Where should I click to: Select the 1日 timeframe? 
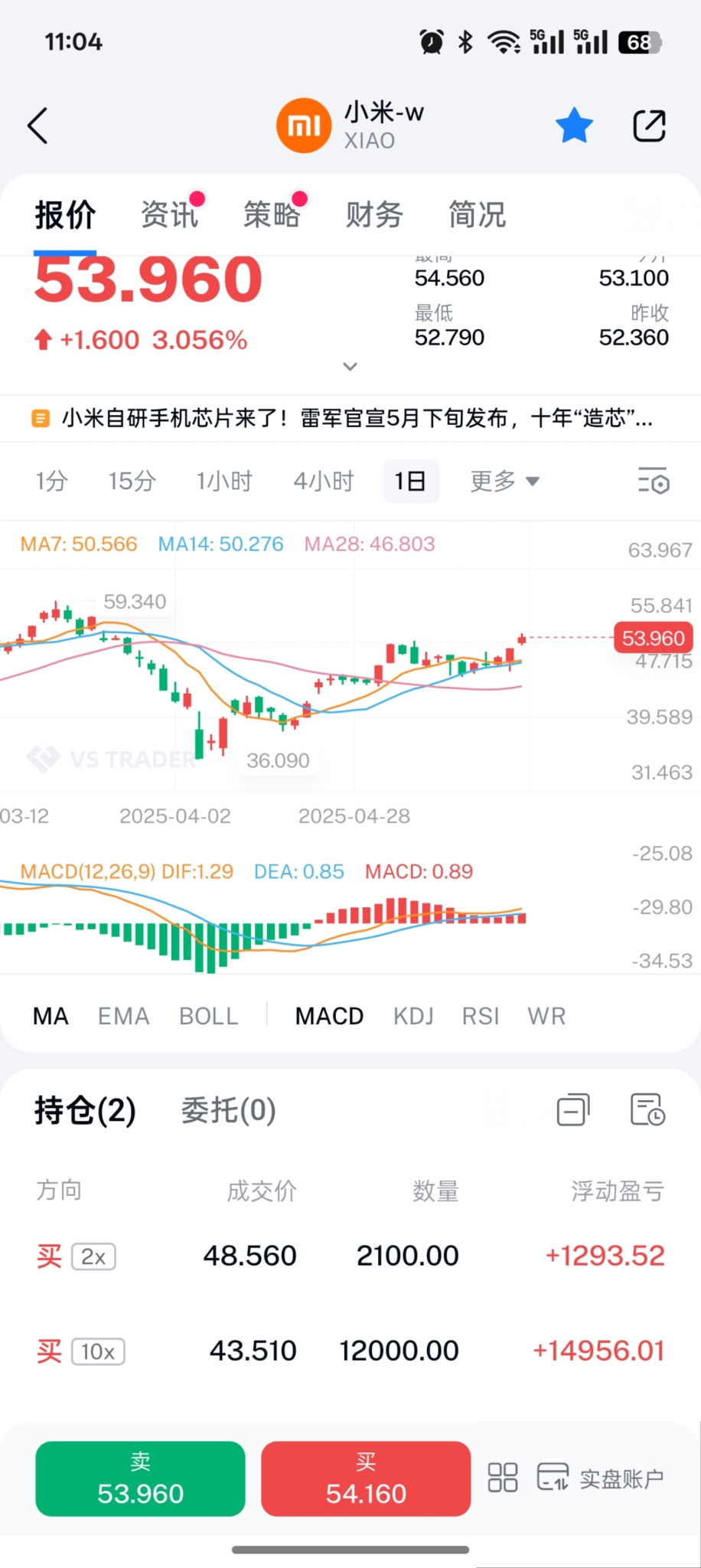[411, 481]
